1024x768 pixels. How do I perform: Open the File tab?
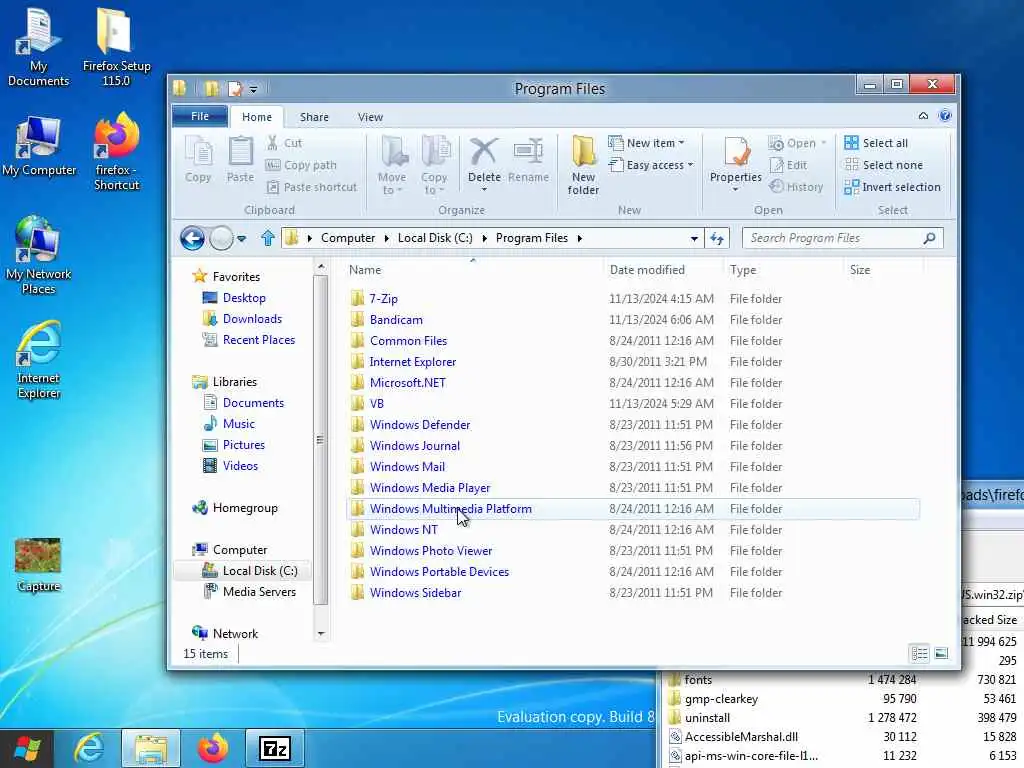200,116
